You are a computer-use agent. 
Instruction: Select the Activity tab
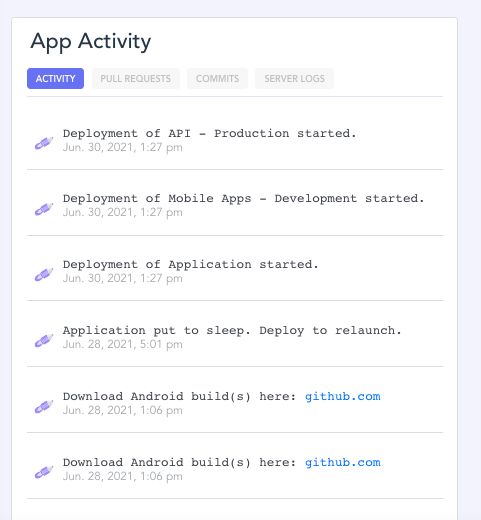(x=55, y=79)
